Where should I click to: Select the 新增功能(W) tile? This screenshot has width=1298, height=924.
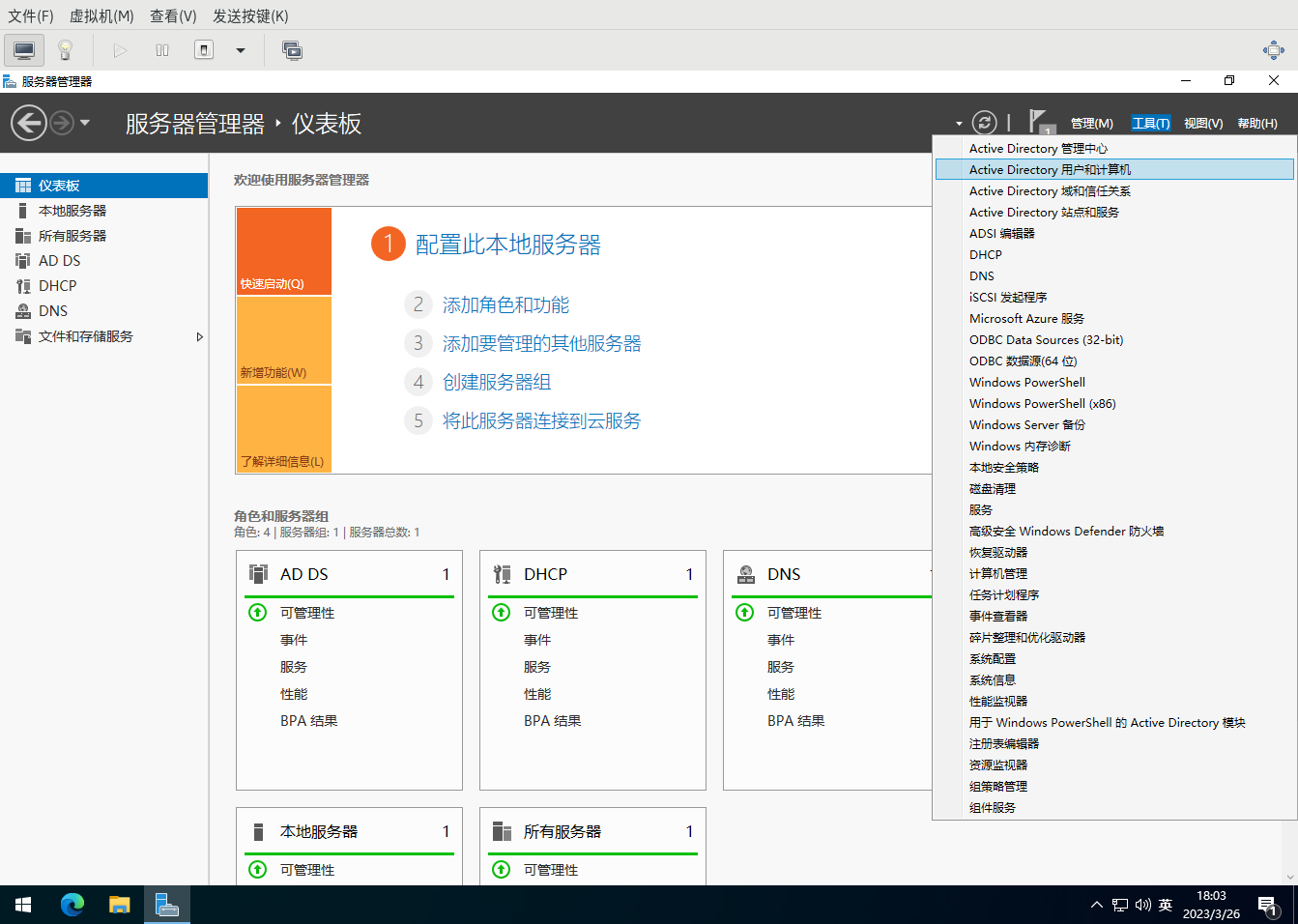(284, 340)
